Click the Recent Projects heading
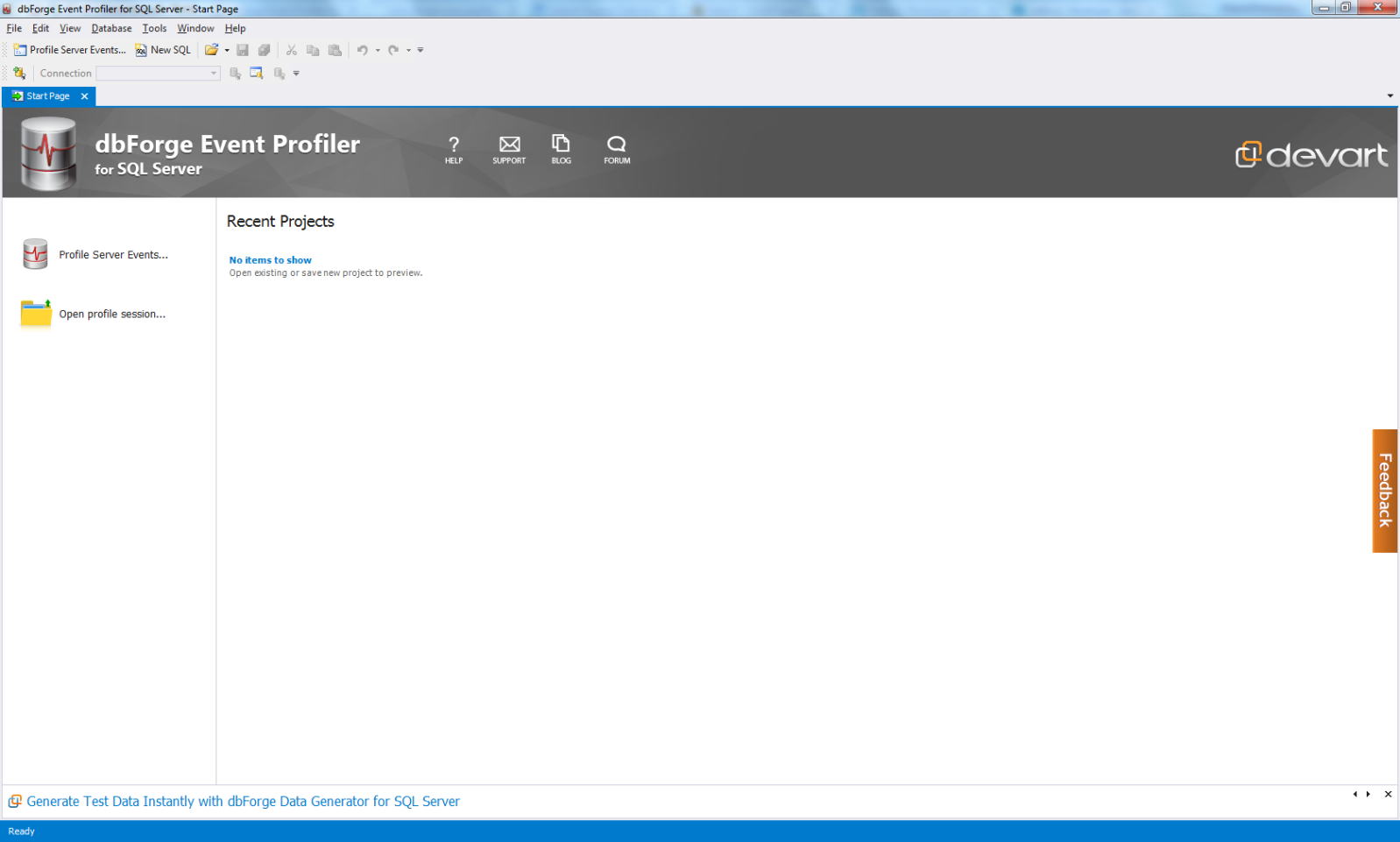Screen dimensions: 1400x842 [x=280, y=222]
